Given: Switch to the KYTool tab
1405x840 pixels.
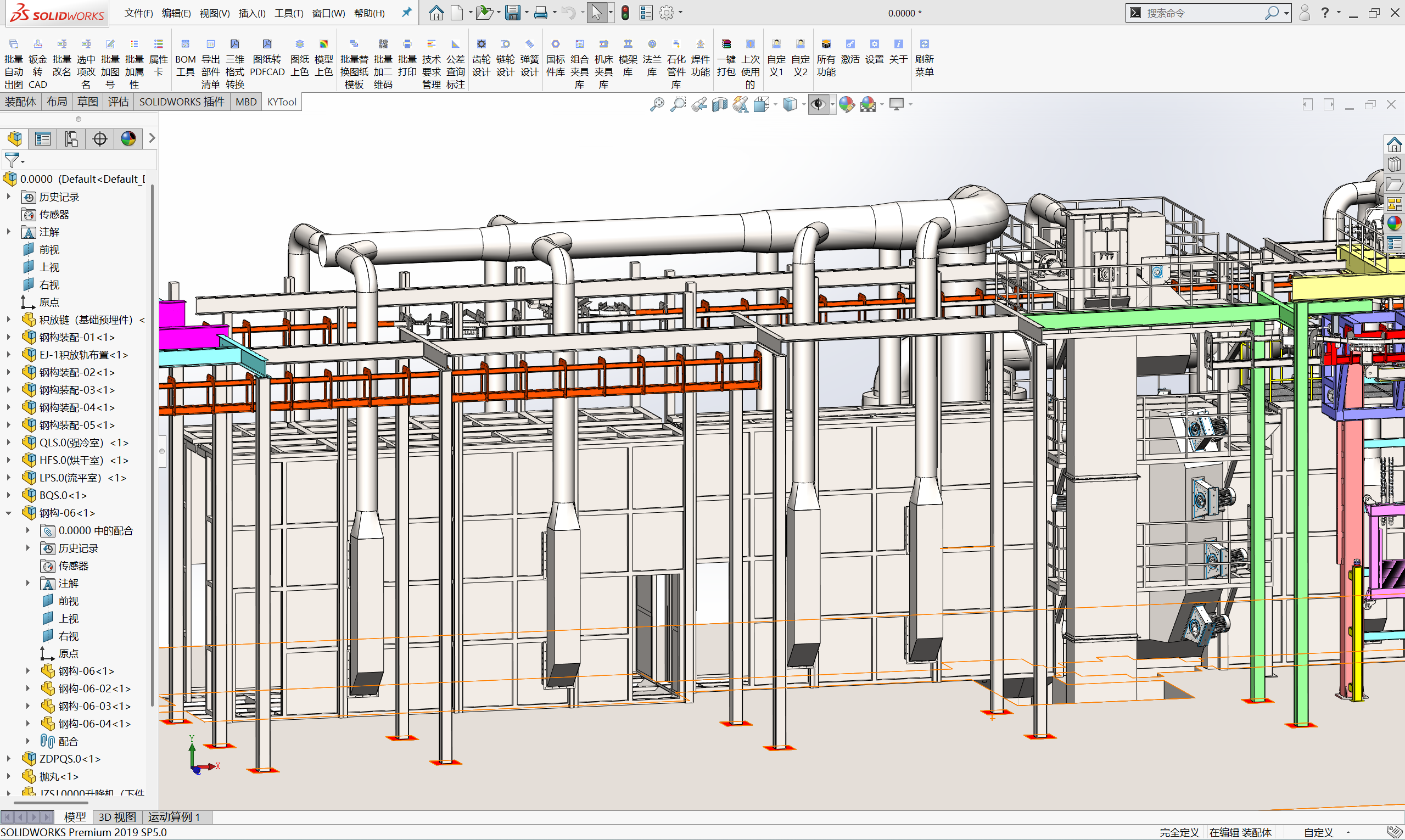Looking at the screenshot, I should click(281, 102).
